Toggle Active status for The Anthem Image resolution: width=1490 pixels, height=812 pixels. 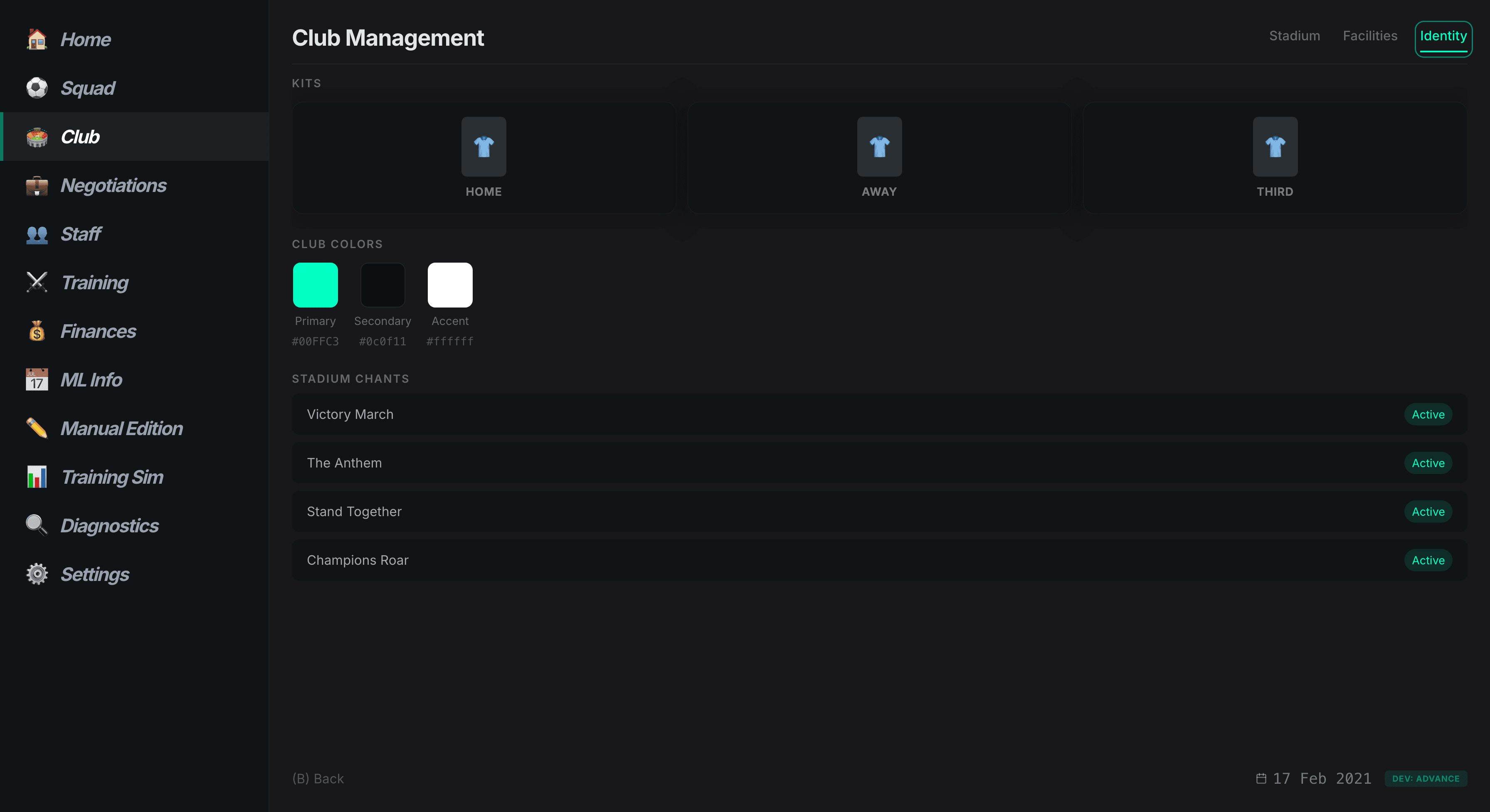point(1428,463)
